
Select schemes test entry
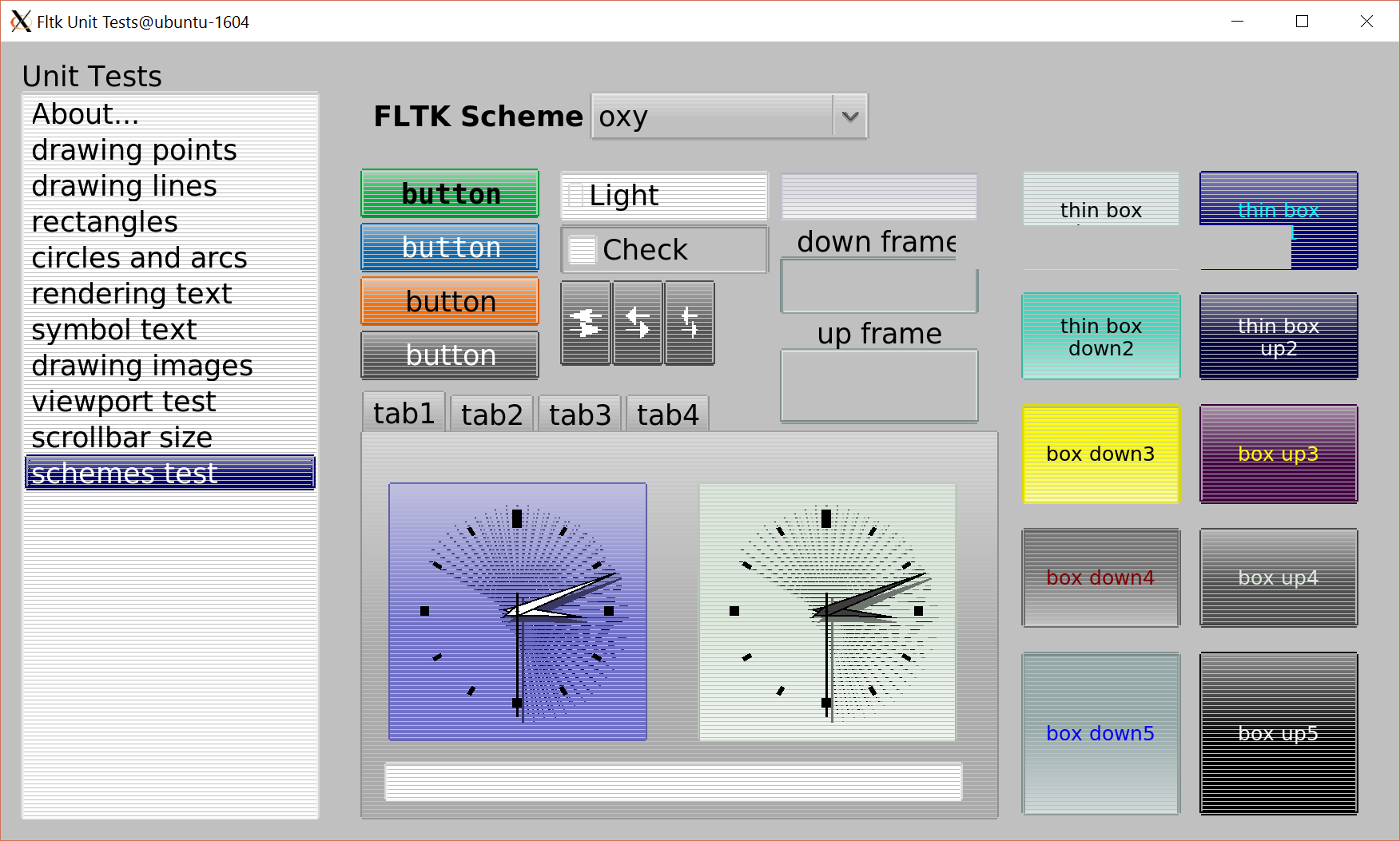170,473
